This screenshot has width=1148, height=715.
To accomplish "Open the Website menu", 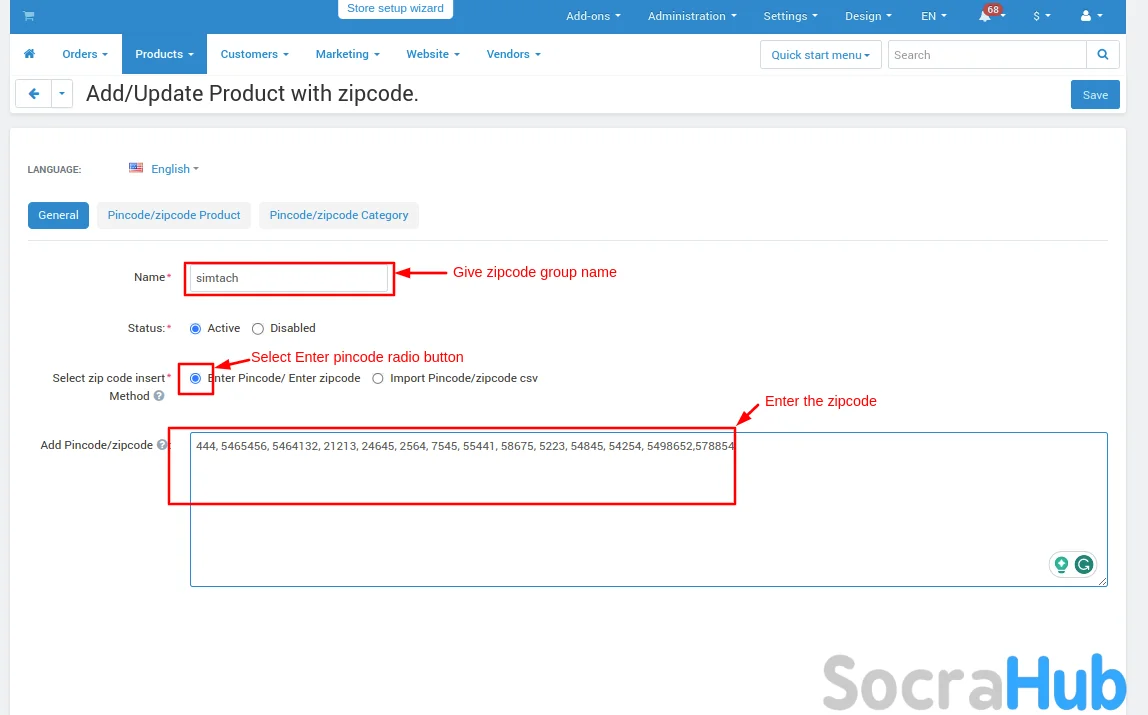I will click(433, 54).
